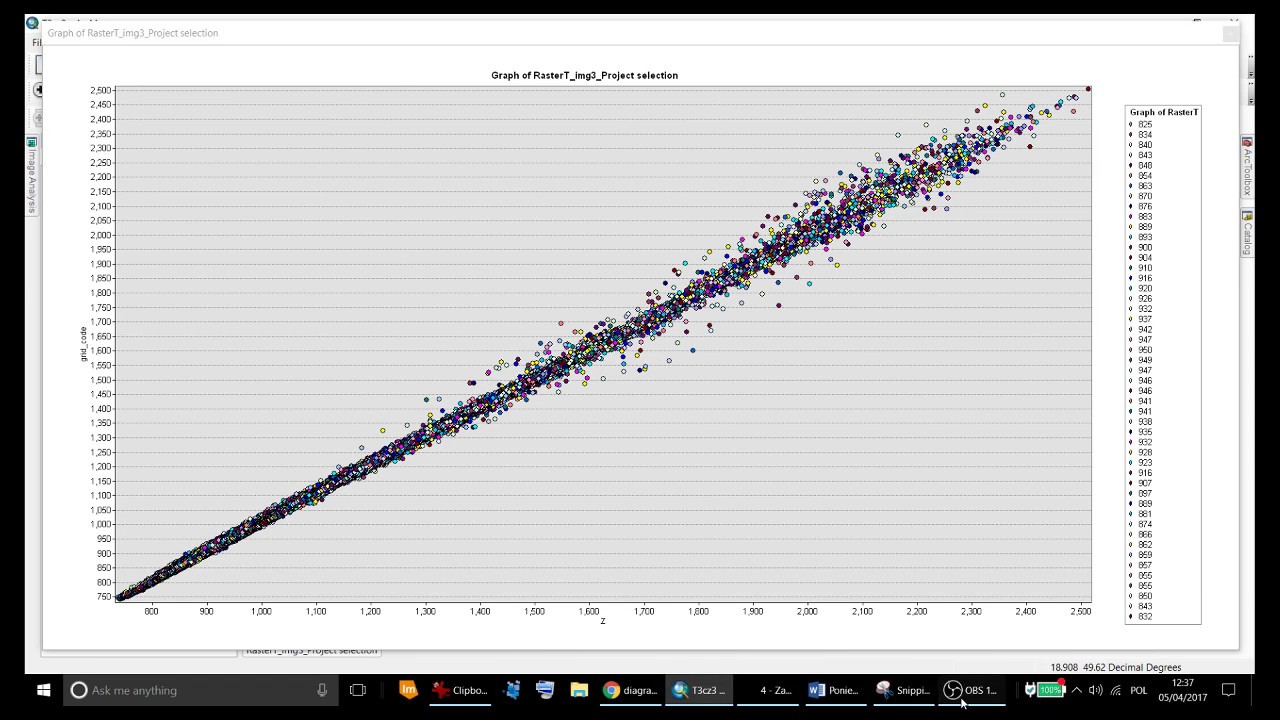The height and width of the screenshot is (720, 1280).
Task: Click the Z X-axis label
Action: point(602,622)
